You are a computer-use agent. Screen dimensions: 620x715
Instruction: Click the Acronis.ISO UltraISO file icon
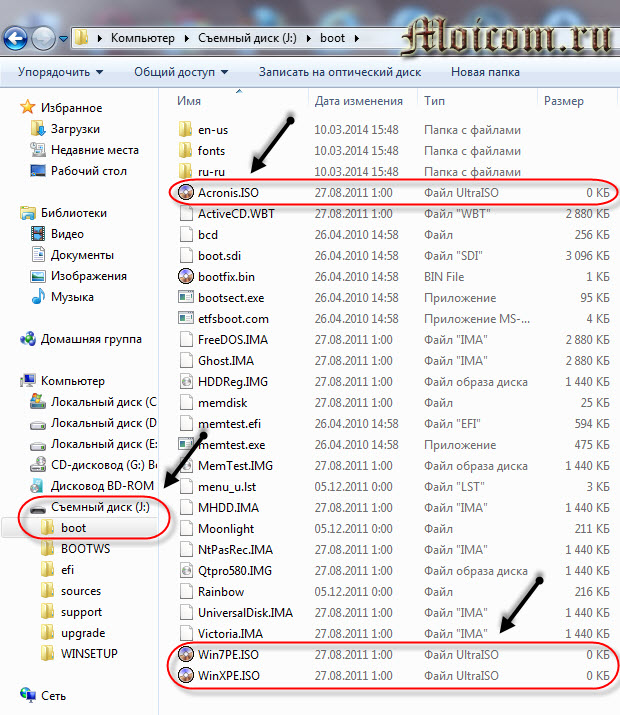pyautogui.click(x=185, y=192)
